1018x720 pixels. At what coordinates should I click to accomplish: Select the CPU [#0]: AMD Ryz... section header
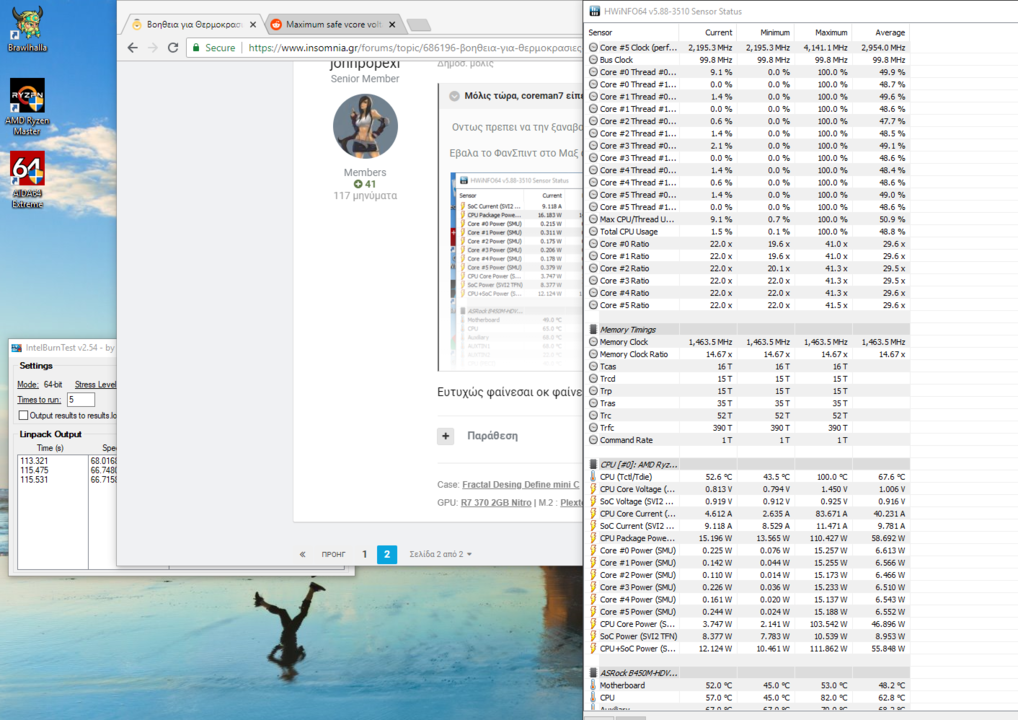[x=747, y=465]
